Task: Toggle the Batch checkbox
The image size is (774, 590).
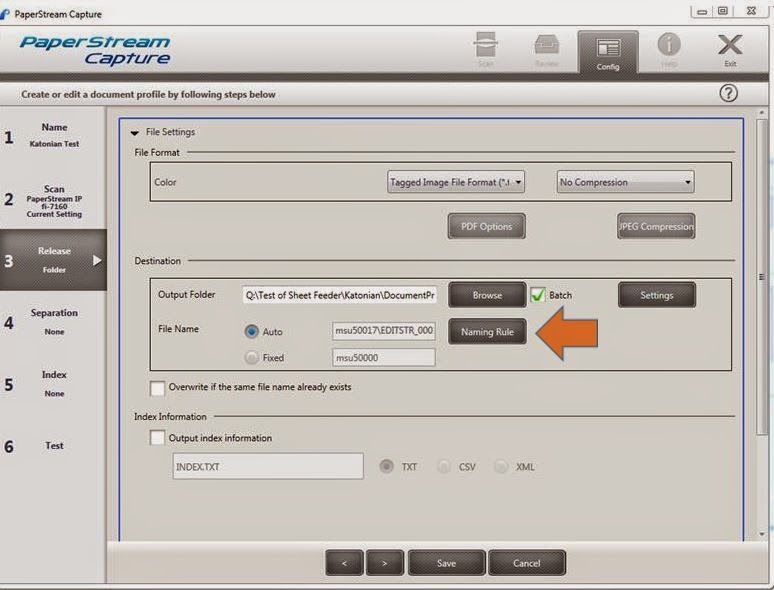Action: [538, 295]
